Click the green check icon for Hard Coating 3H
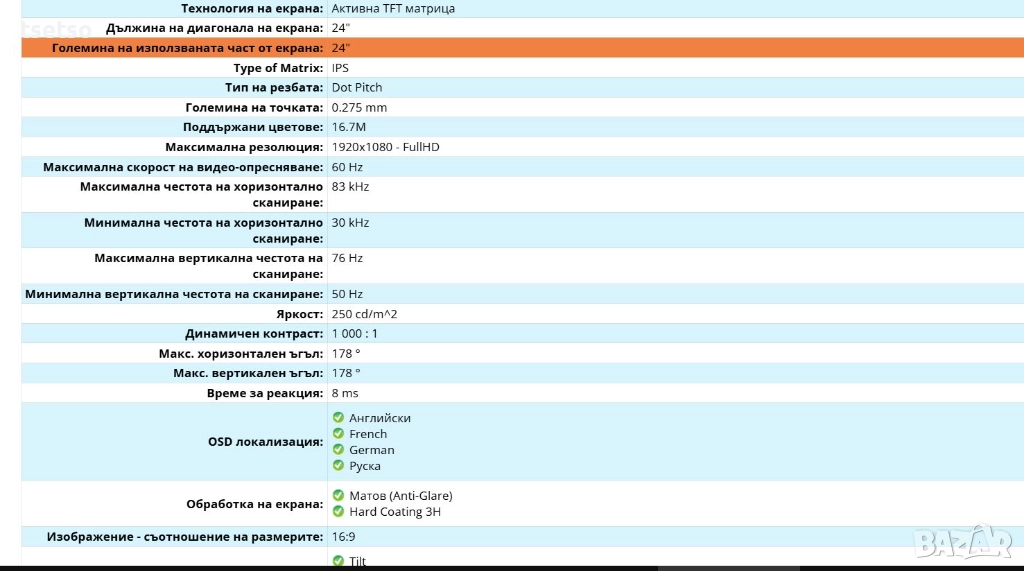This screenshot has height=571, width=1024. (x=338, y=512)
